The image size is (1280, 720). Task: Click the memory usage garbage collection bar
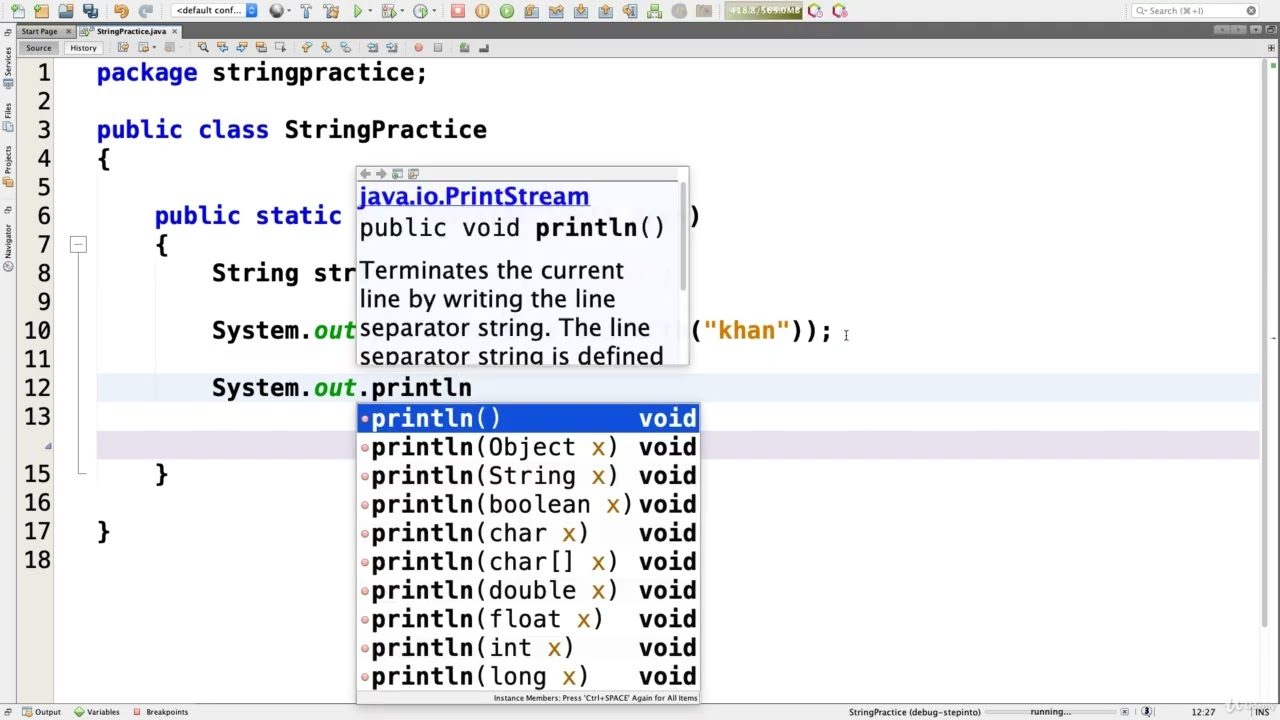pos(763,11)
